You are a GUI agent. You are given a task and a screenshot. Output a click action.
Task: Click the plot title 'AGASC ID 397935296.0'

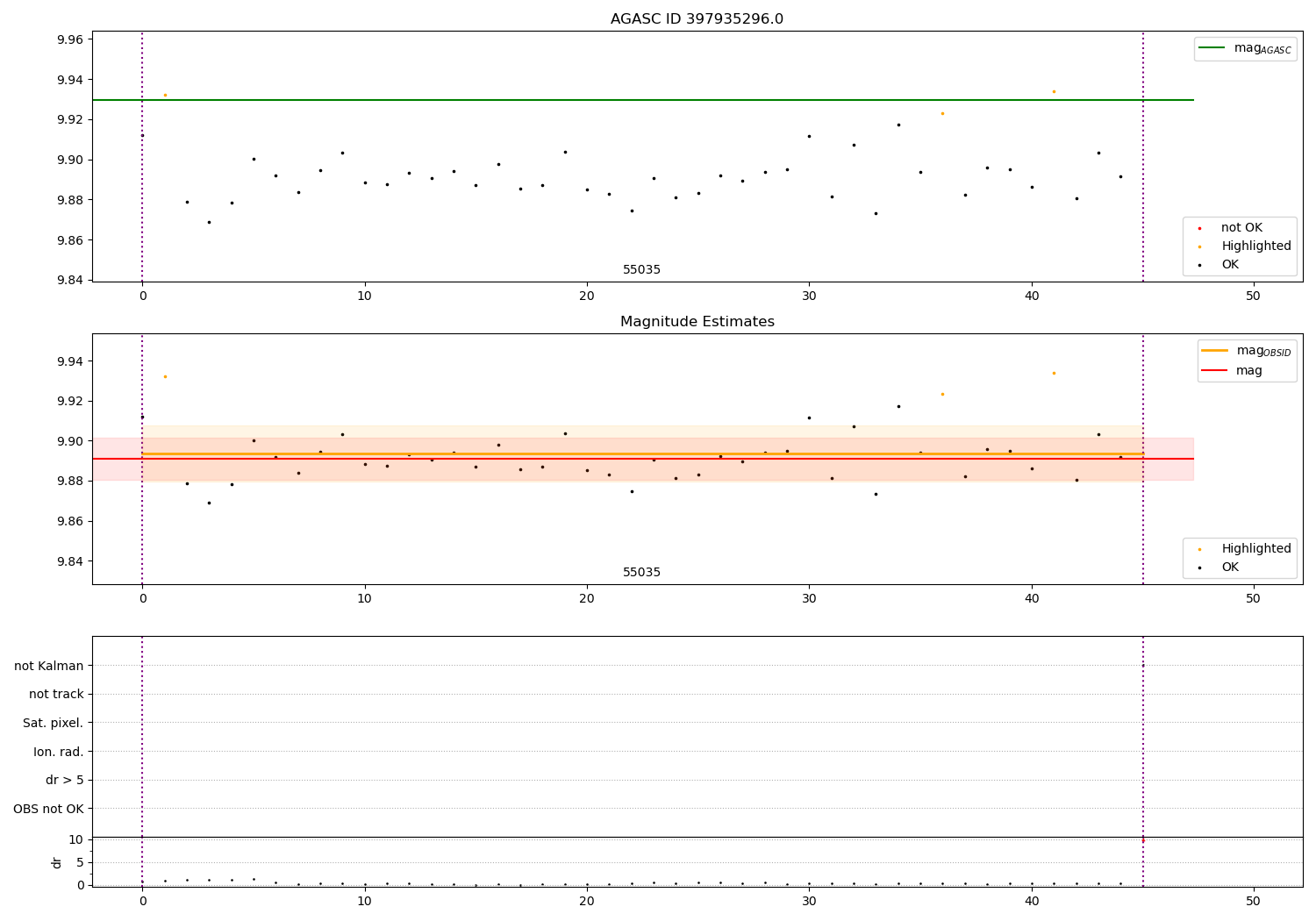click(x=697, y=19)
